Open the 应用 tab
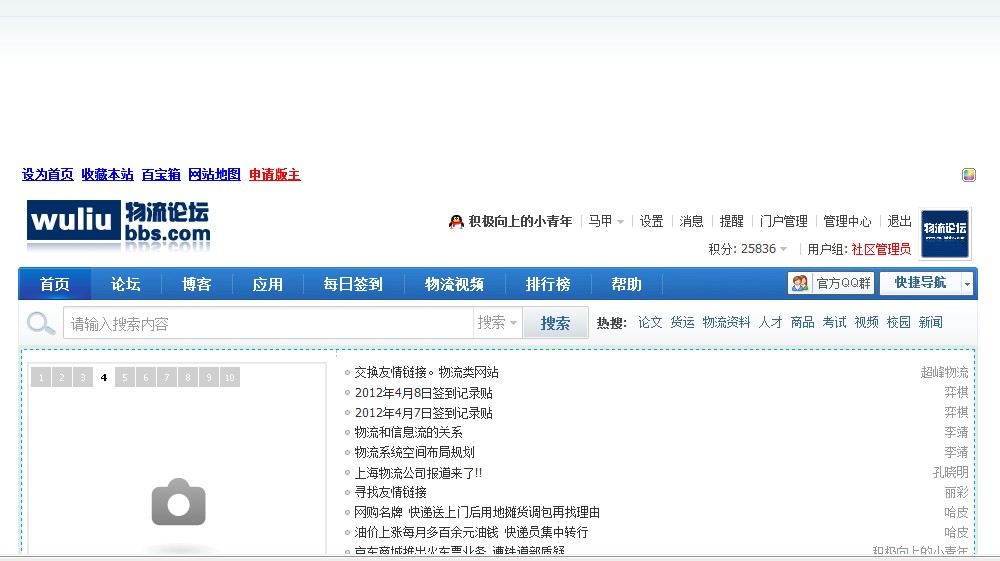The image size is (1000, 561). pyautogui.click(x=267, y=284)
